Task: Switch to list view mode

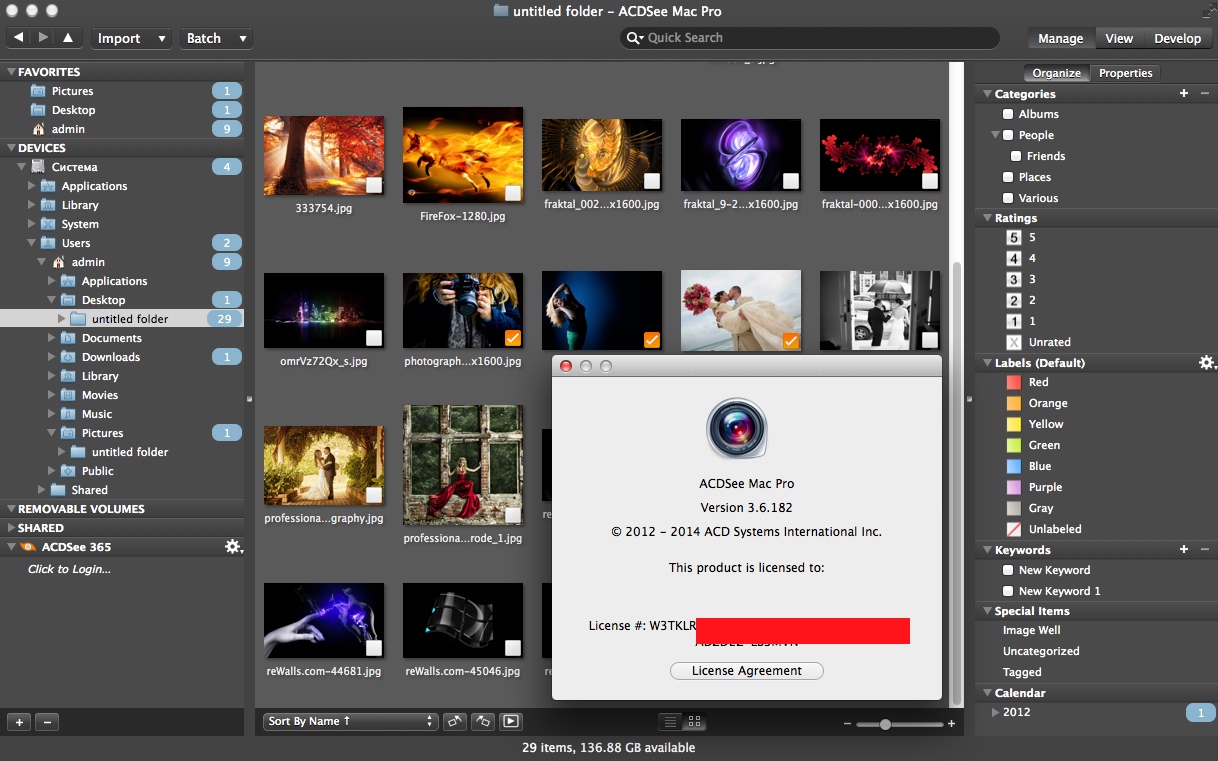Action: click(670, 721)
